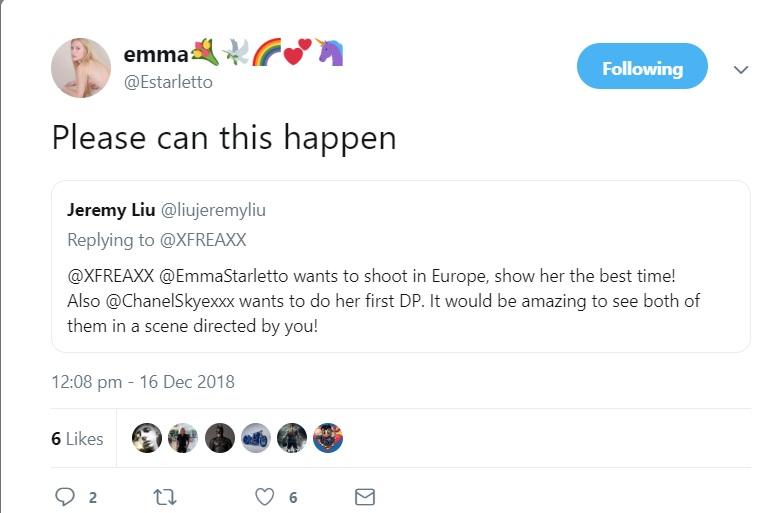This screenshot has width=771, height=513.
Task: Open emma's profile picture avatar
Action: [81, 68]
